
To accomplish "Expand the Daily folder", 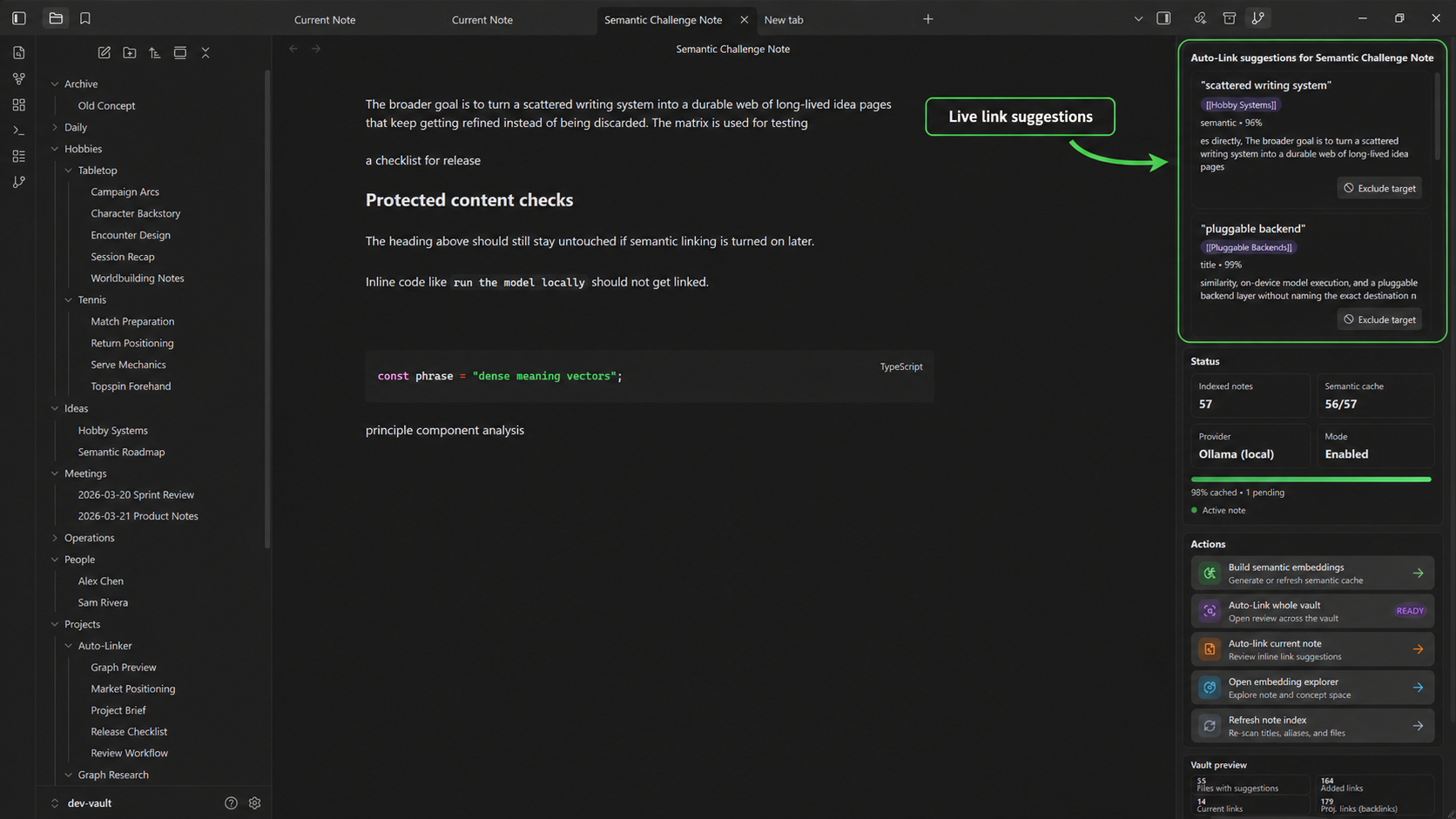I will click(x=55, y=127).
